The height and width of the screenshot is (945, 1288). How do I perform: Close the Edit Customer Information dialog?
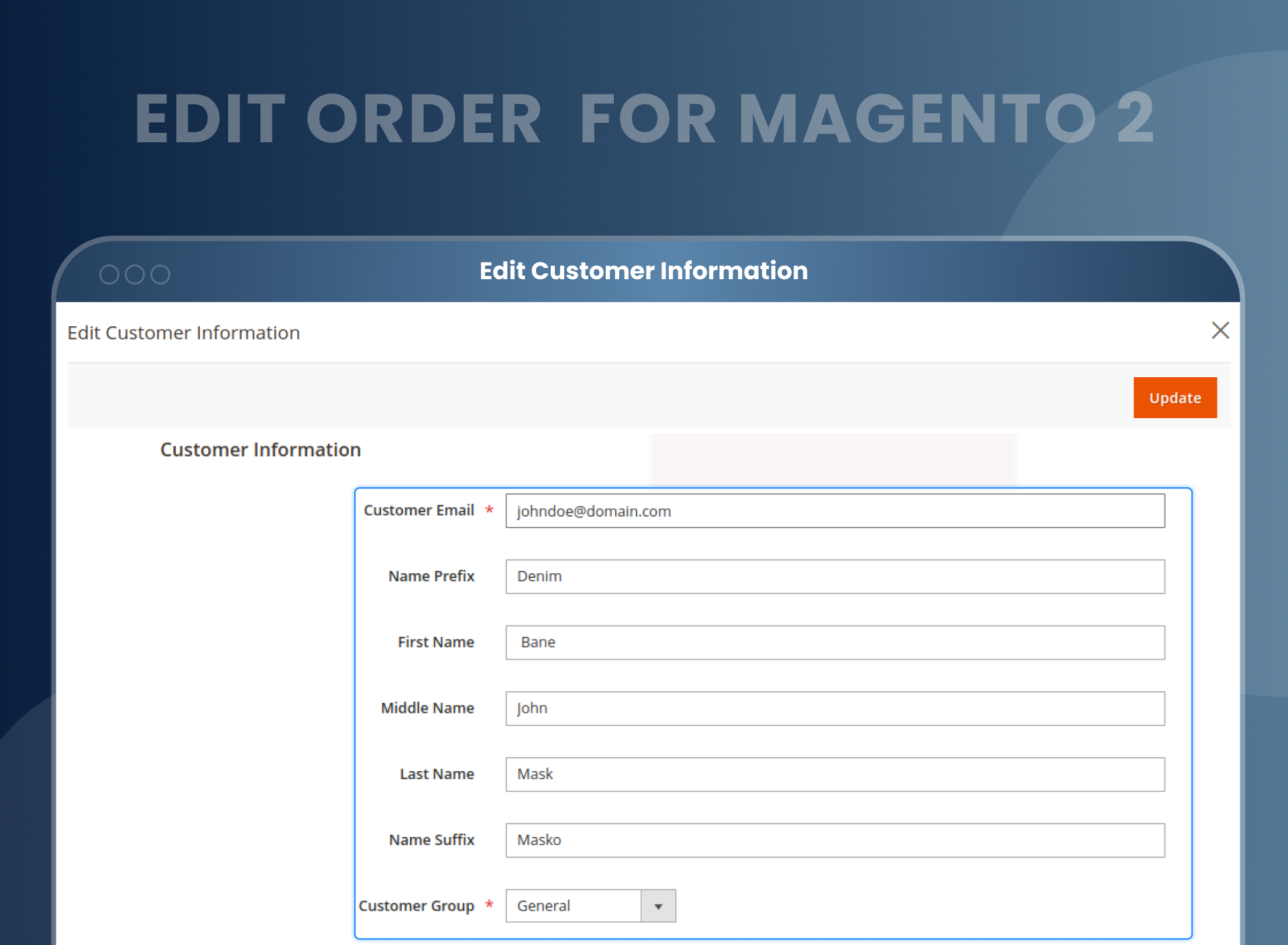tap(1221, 331)
